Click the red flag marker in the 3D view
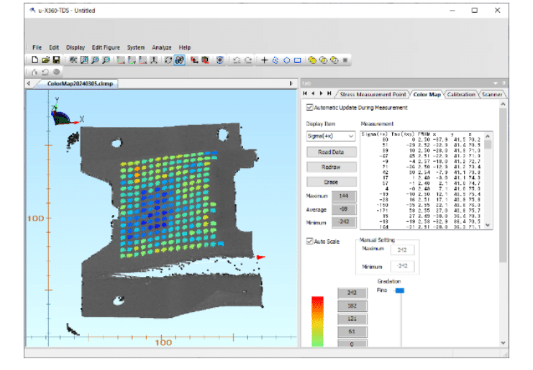The image size is (533, 370). (260, 257)
